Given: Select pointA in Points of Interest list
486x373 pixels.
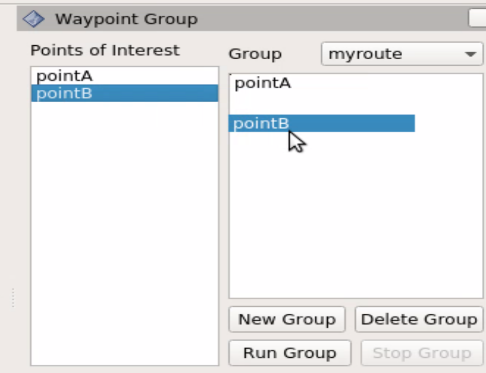Looking at the screenshot, I should click(125, 76).
